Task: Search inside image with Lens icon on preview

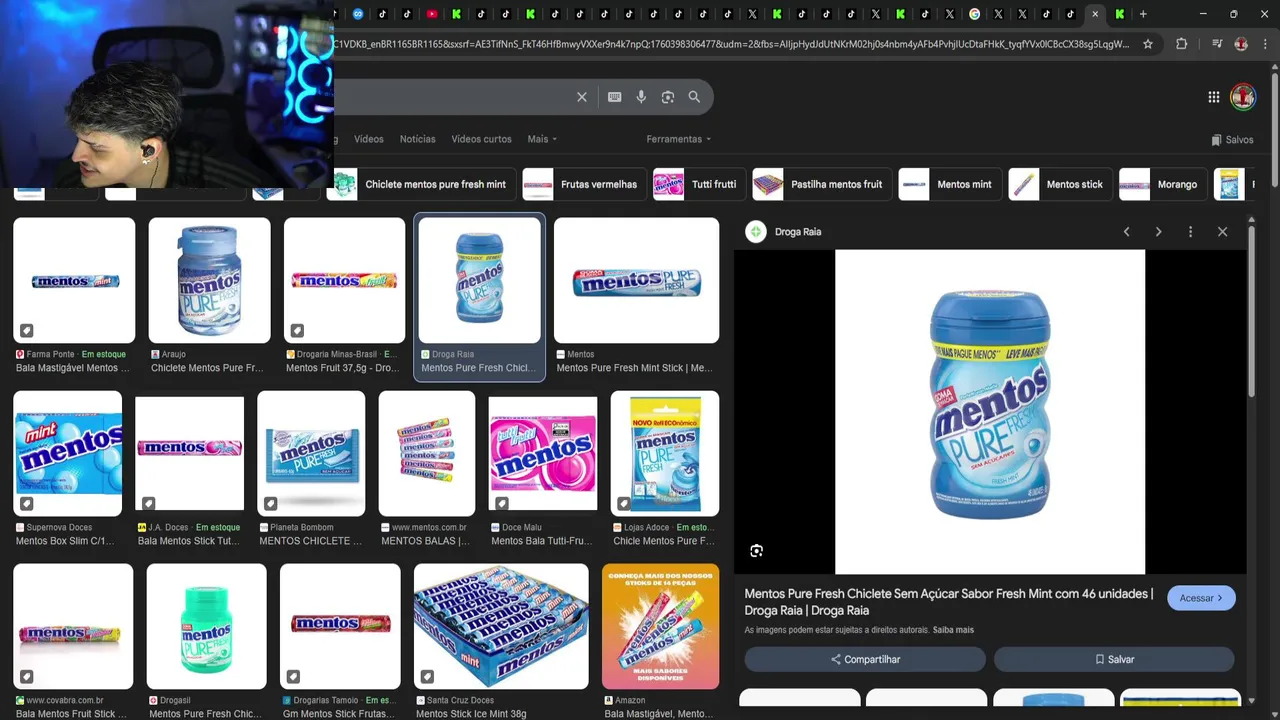Action: point(757,551)
